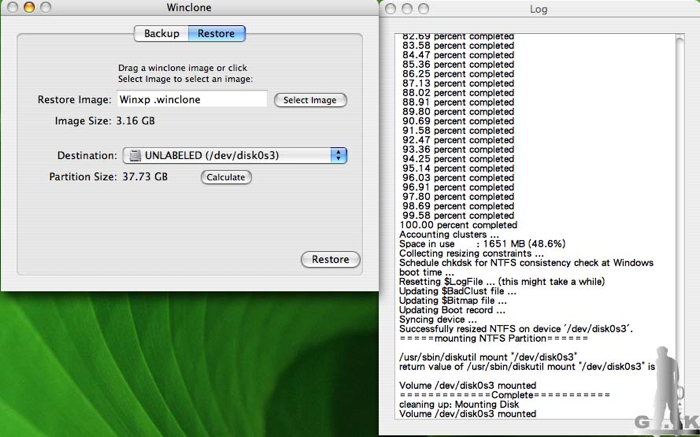Click '=====mounting NTFS Partition' line

494,338
